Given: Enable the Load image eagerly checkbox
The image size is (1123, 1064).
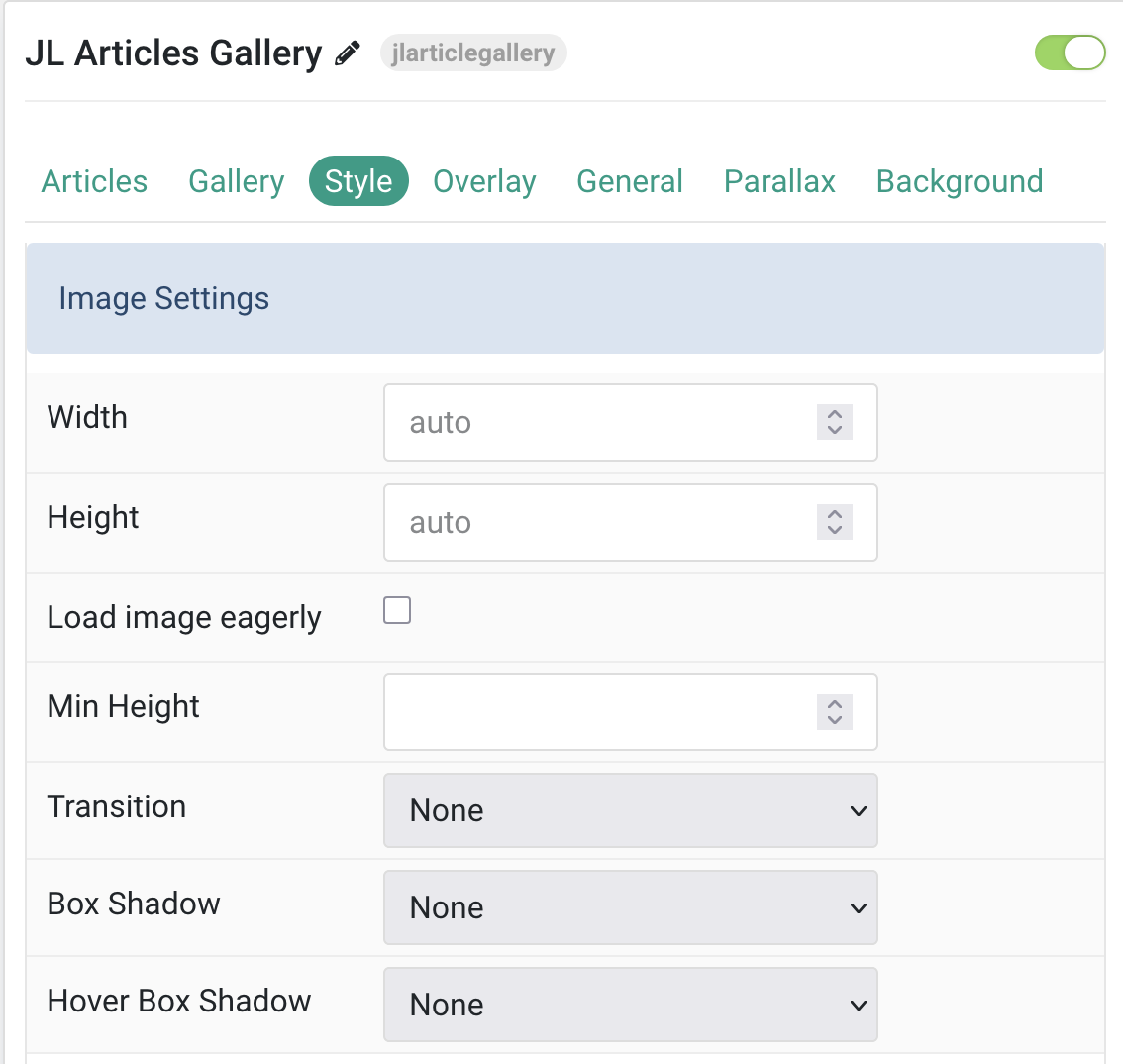Looking at the screenshot, I should [397, 610].
